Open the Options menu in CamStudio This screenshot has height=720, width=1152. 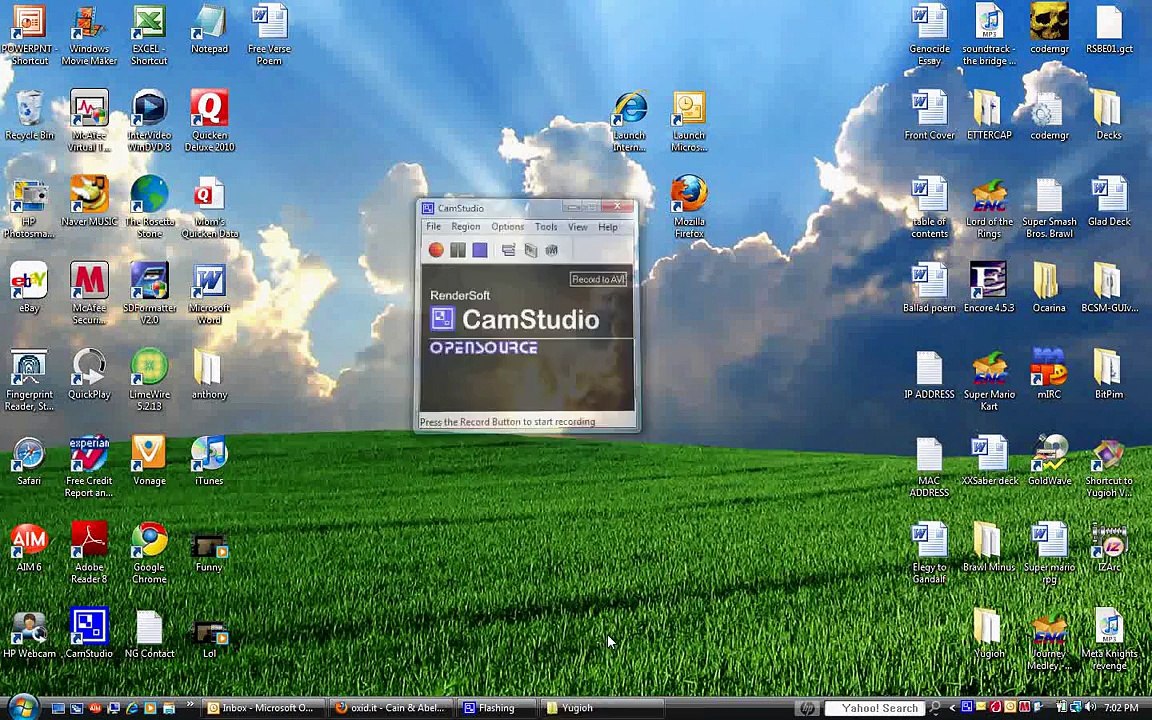507,227
